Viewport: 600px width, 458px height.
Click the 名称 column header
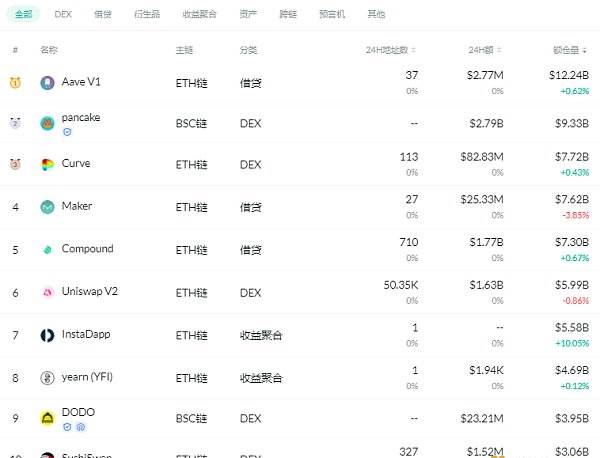[49, 50]
